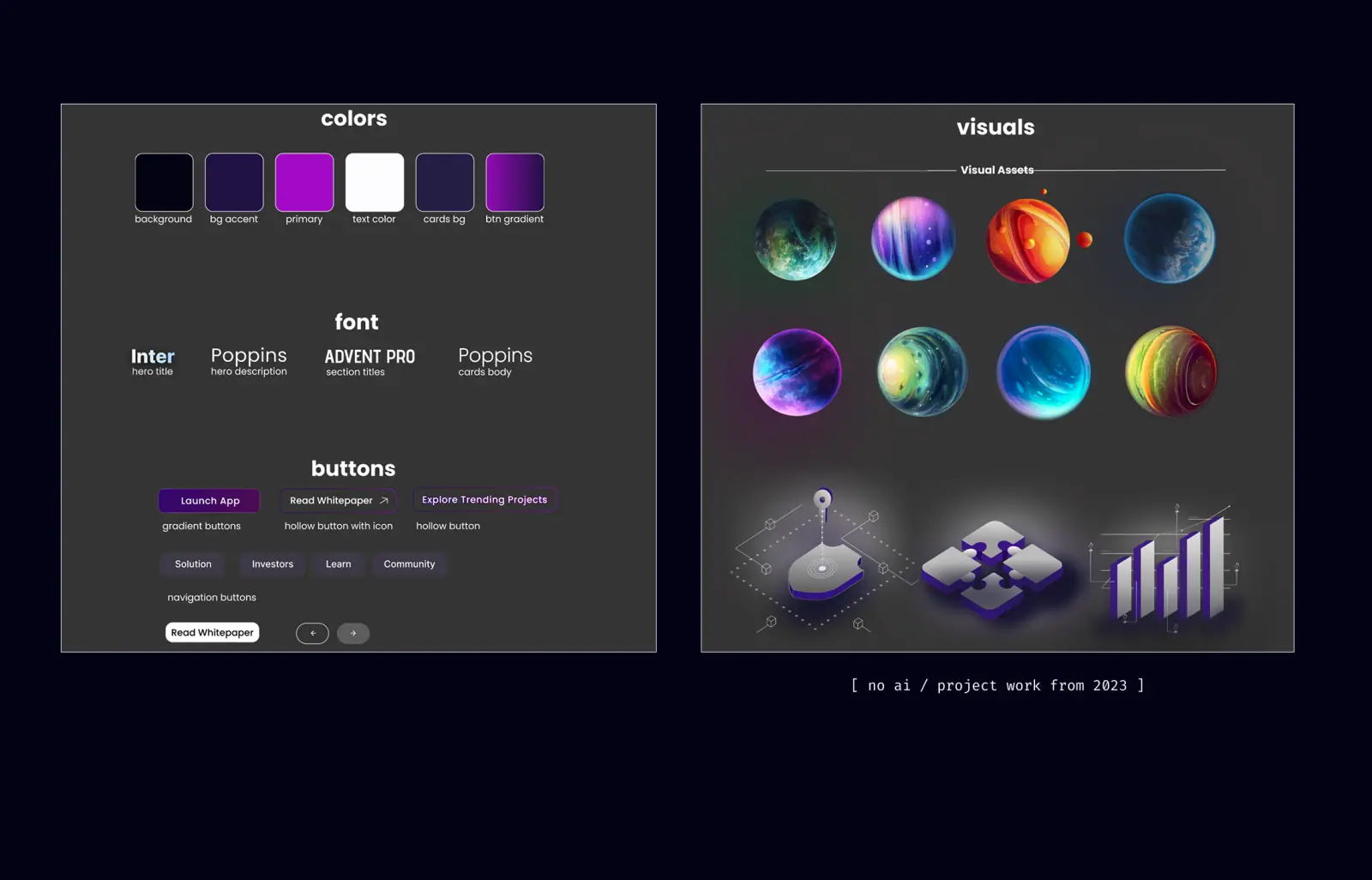Select the isometric location pin illustration

[815, 558]
